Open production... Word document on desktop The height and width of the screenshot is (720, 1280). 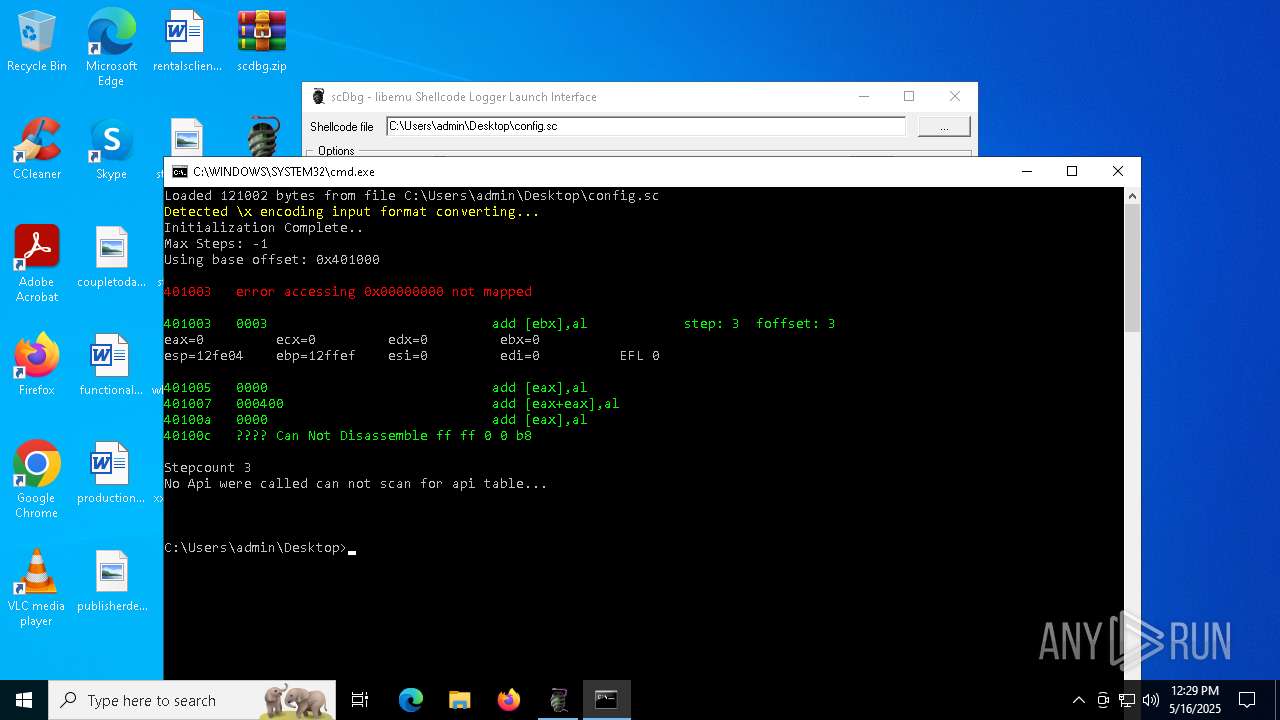111,473
